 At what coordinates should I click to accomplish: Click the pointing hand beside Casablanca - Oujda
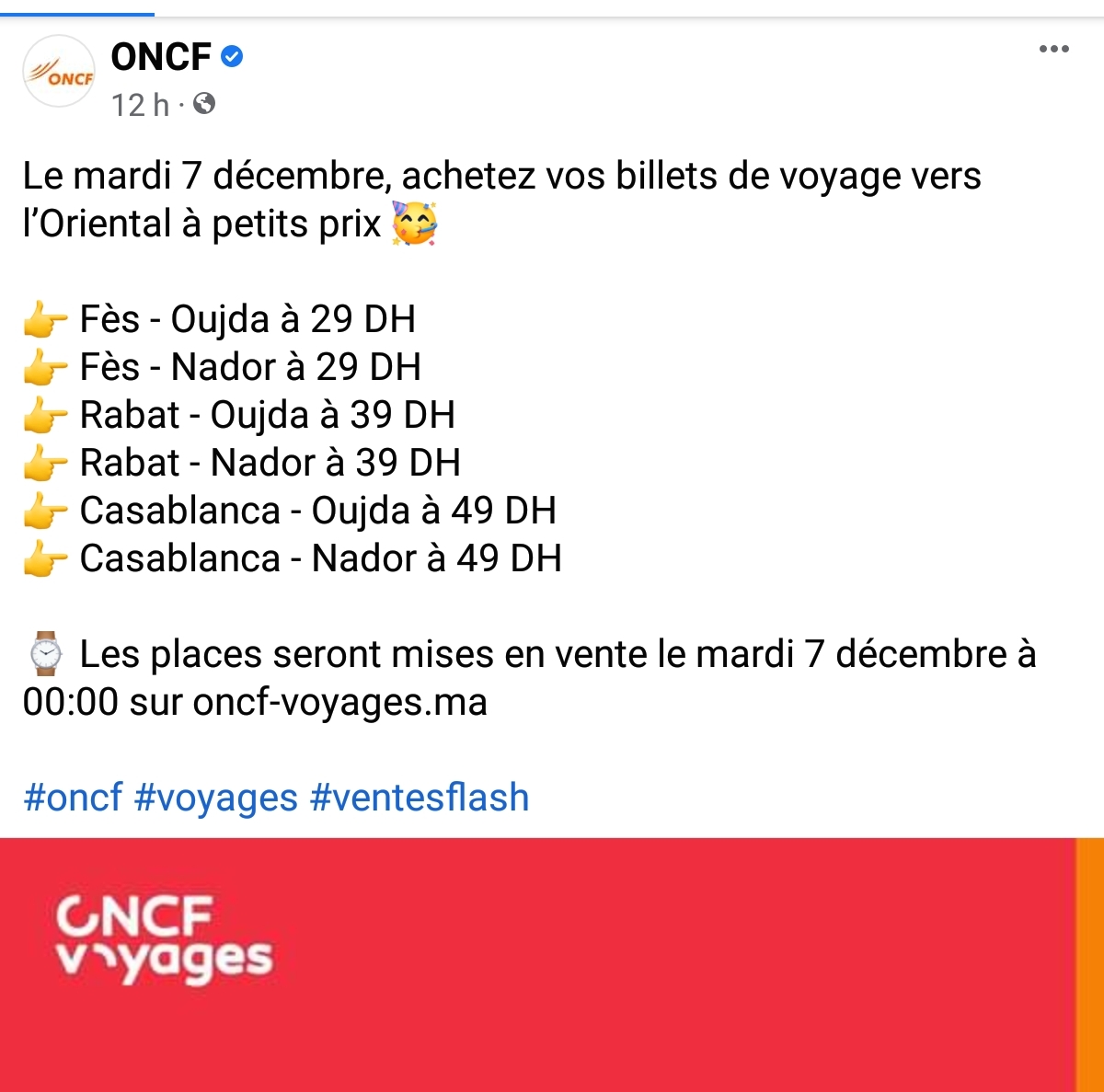45,512
